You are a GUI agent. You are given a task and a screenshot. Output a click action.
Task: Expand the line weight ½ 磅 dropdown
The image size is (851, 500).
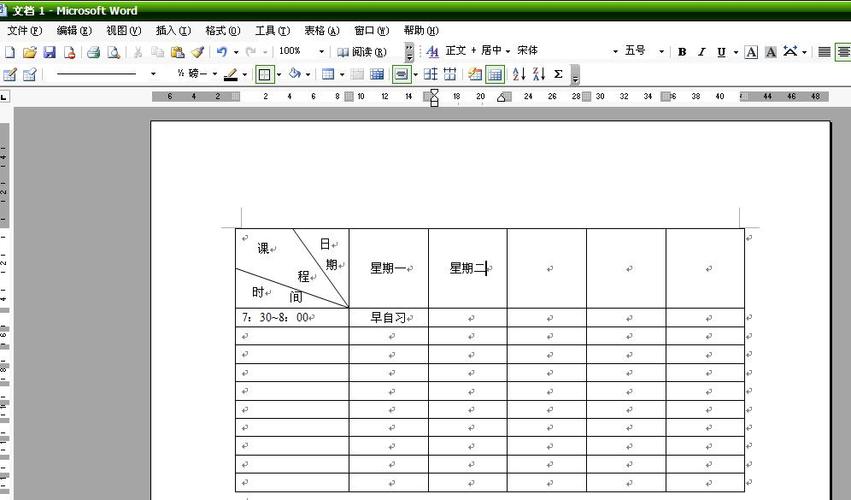(x=215, y=74)
